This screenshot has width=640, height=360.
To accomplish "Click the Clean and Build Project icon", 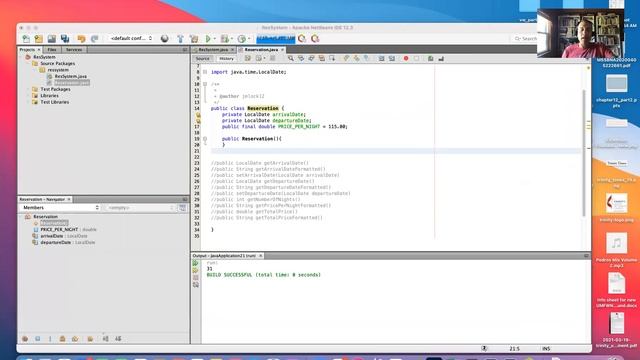I will point(194,39).
